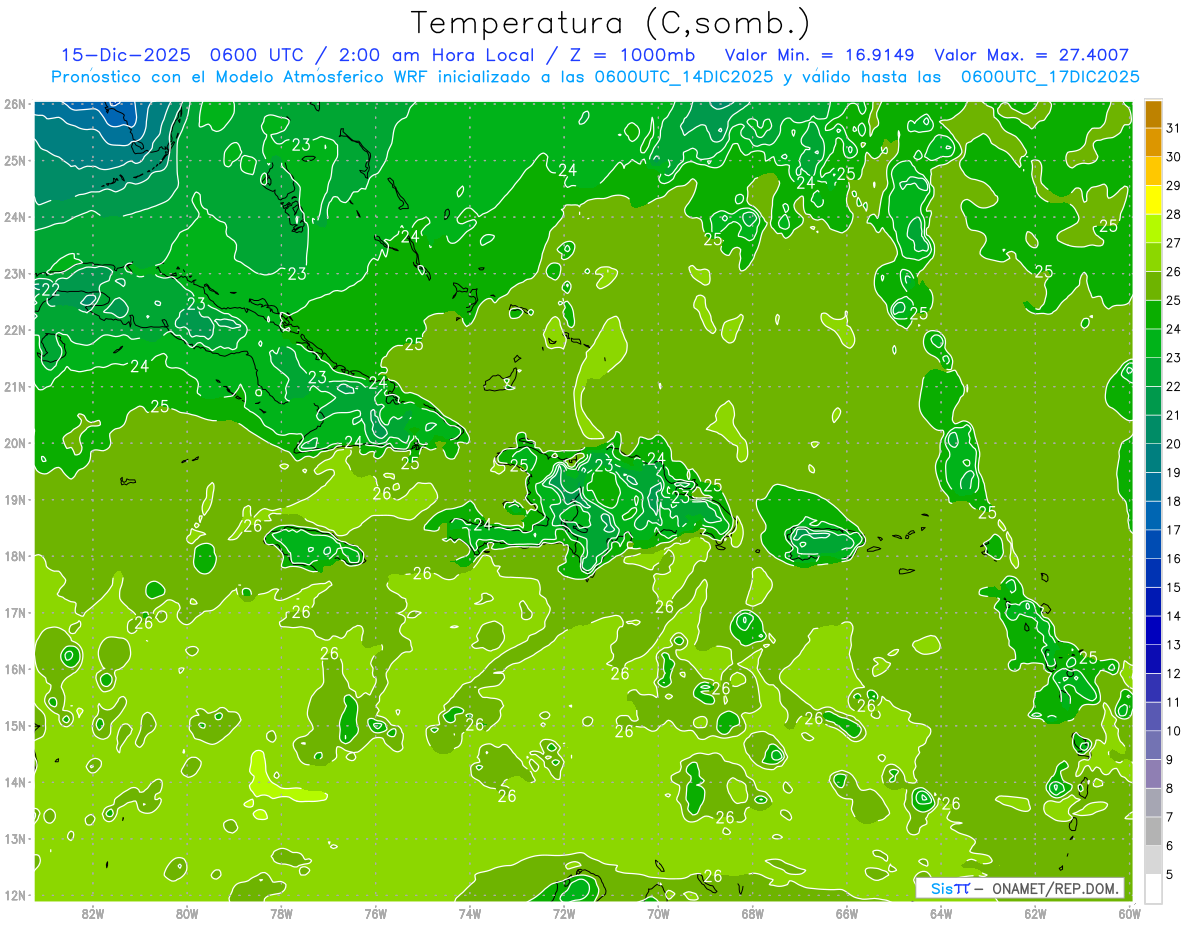Click the "26N" latitude axis label
The height and width of the screenshot is (927, 1200).
[15, 104]
